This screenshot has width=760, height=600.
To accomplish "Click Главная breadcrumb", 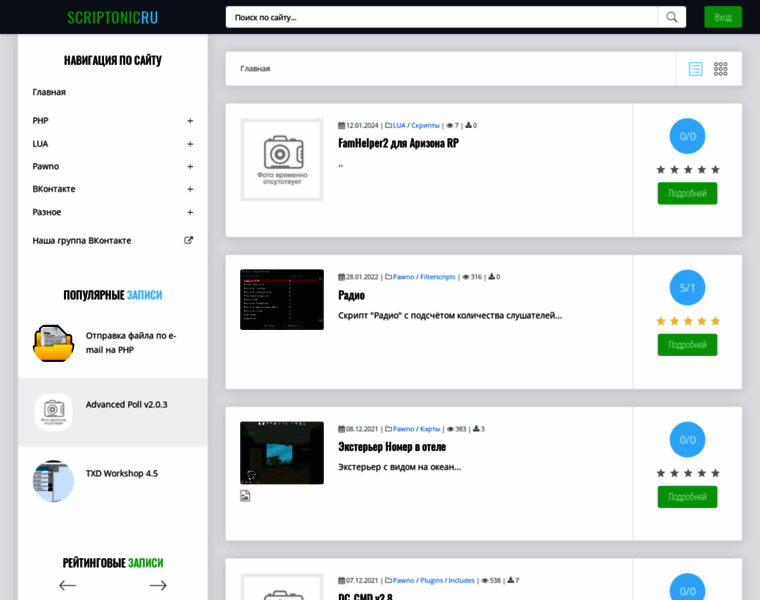I will 255,69.
